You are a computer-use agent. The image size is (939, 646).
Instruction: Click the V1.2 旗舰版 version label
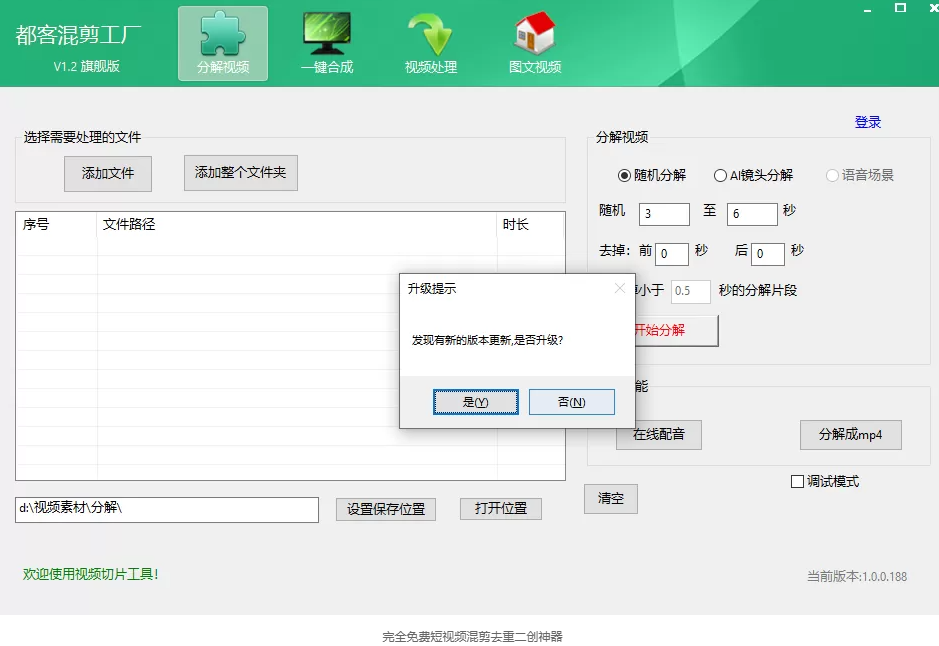tap(87, 66)
